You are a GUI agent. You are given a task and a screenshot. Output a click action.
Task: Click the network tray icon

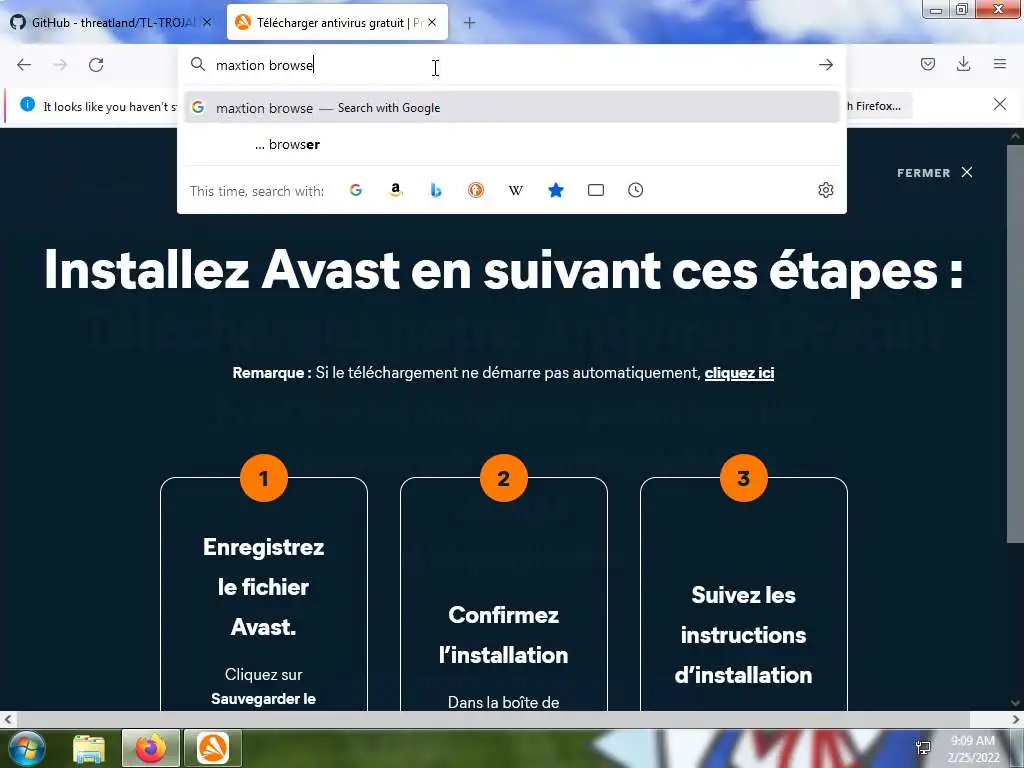click(x=923, y=748)
